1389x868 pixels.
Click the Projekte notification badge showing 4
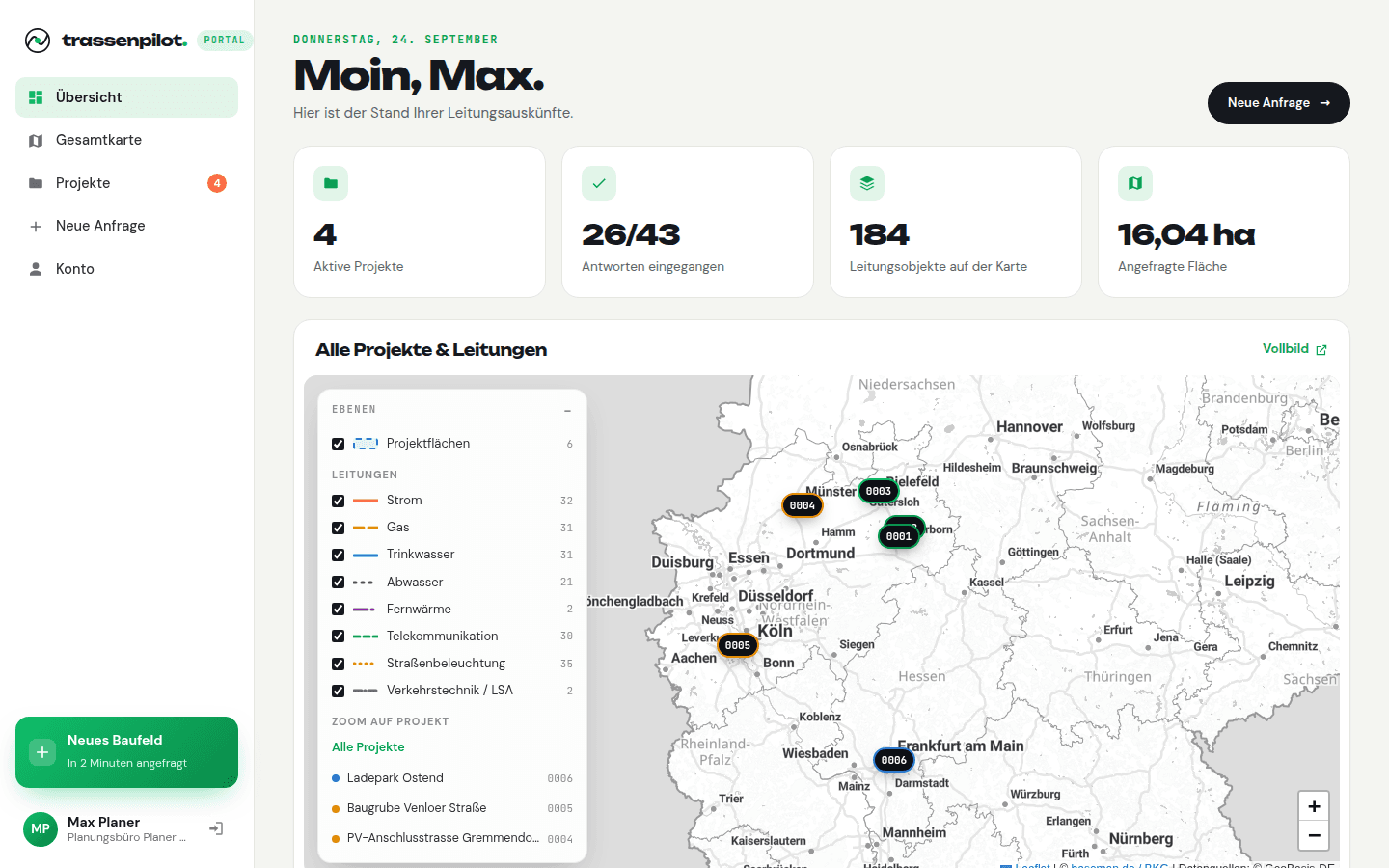[x=217, y=183]
